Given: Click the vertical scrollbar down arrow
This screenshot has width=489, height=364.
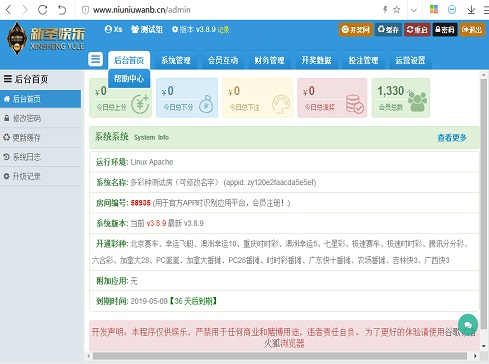Looking at the screenshot, I should tap(484, 346).
